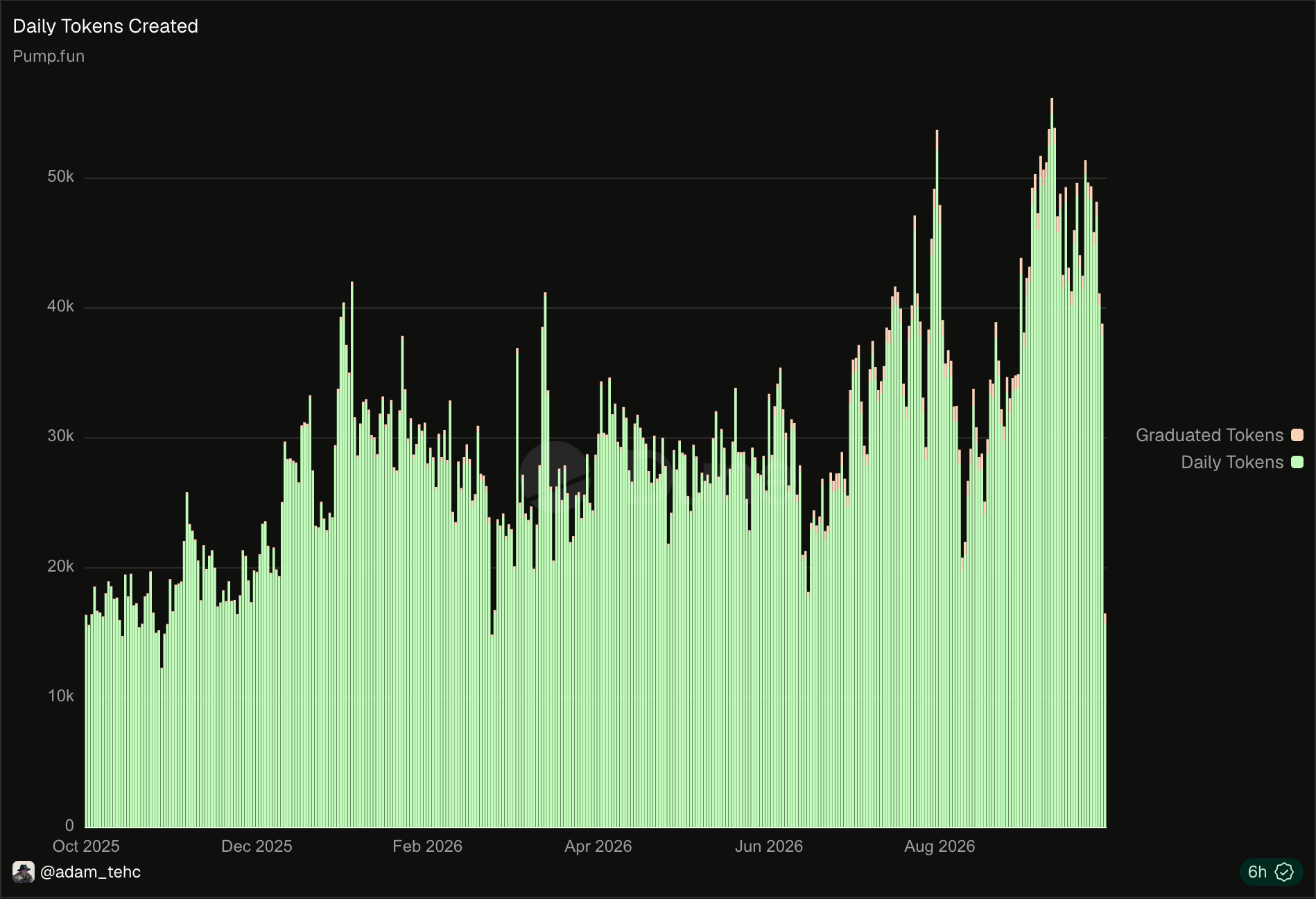Toggle the Graduated Tokens legend label
1316x899 pixels.
1209,436
